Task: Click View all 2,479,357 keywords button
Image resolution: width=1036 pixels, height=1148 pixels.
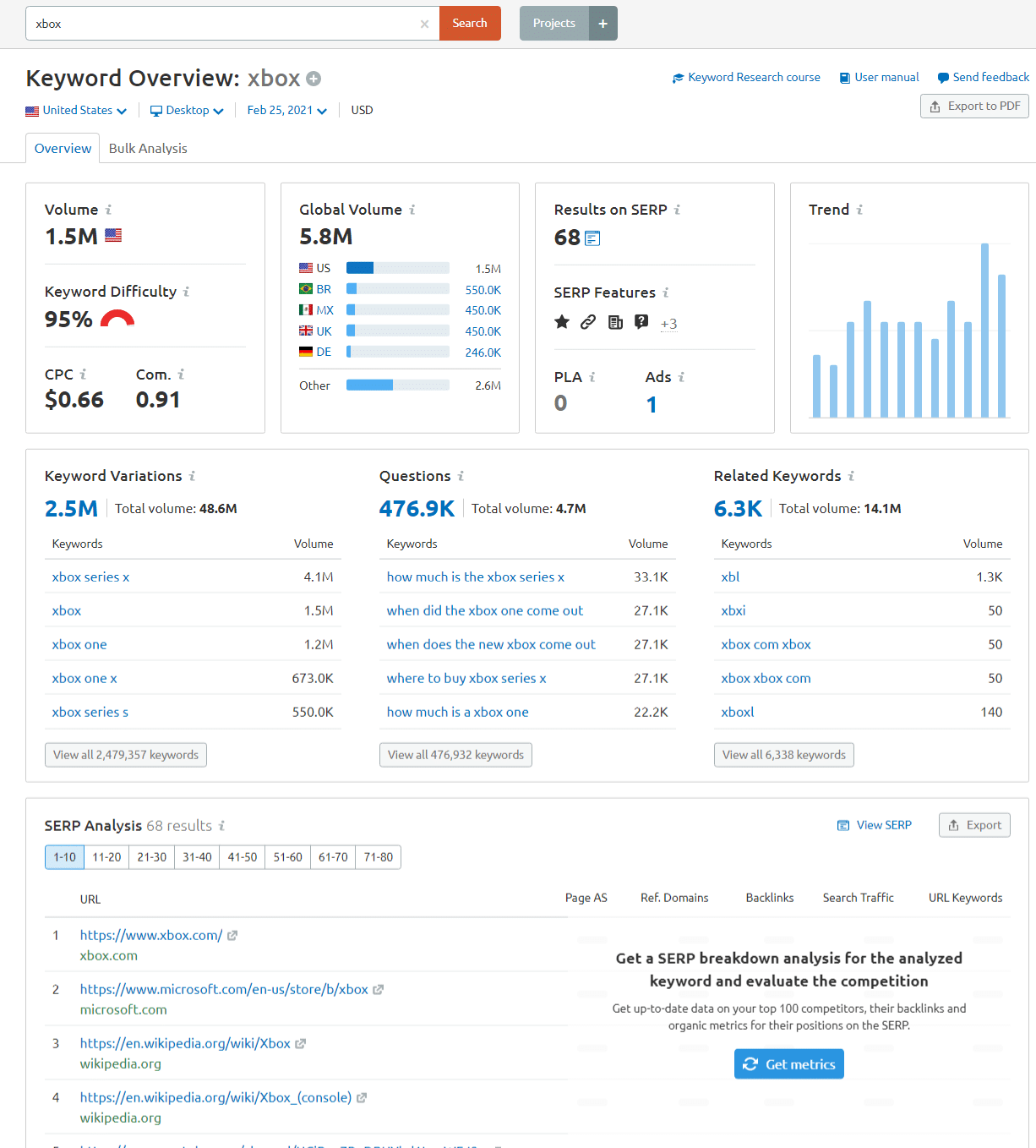Action: click(126, 755)
